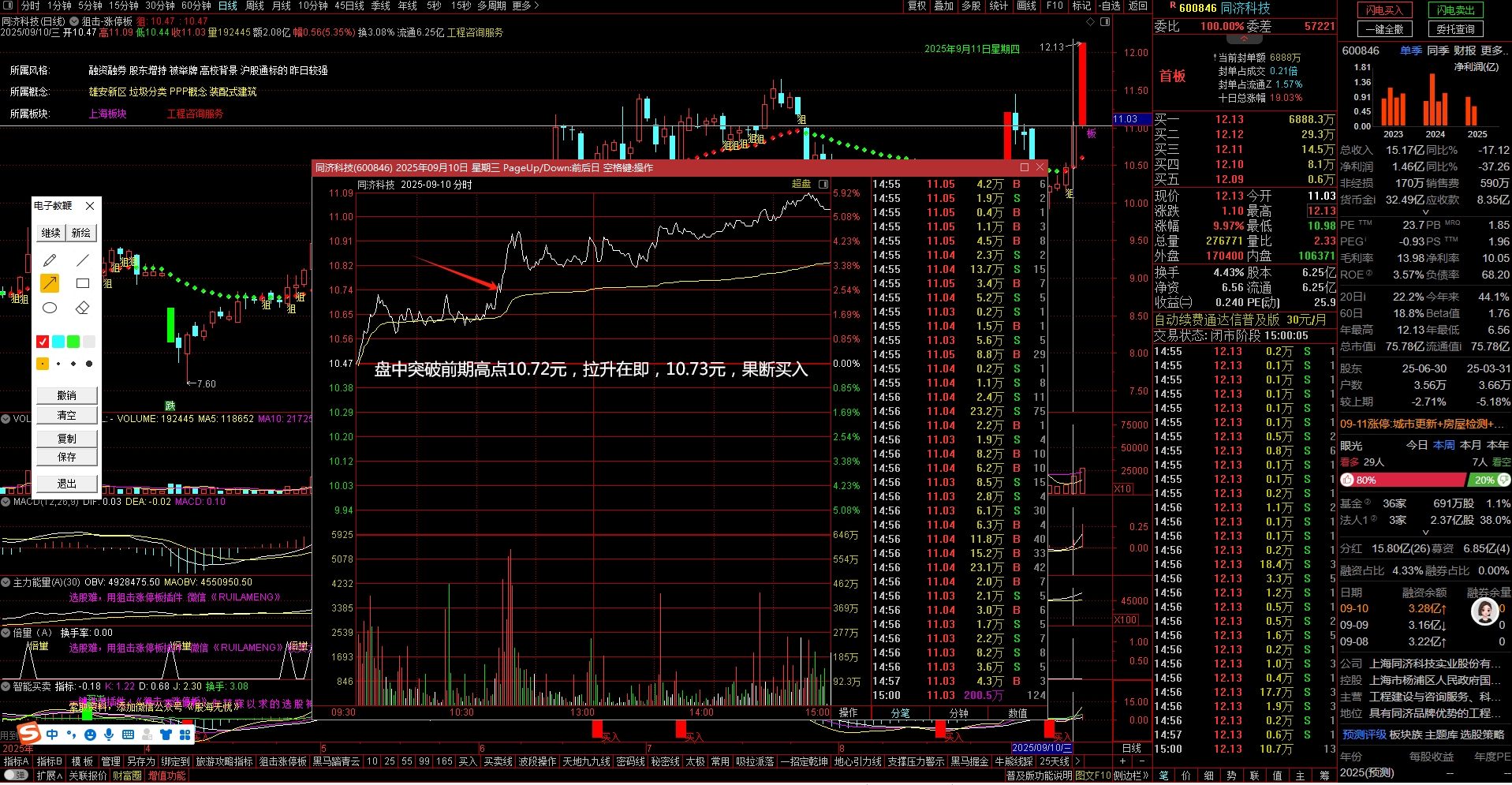Switch to the 周线 weekly chart tab
The width and height of the screenshot is (1512, 785).
pos(255,6)
